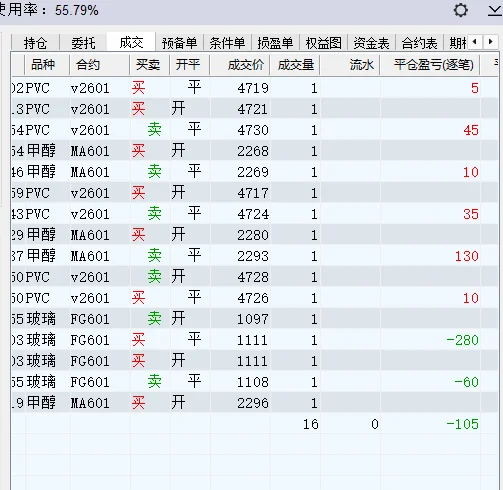
Task: Click 买 in the 2268 甲醇 row
Action: (138, 151)
